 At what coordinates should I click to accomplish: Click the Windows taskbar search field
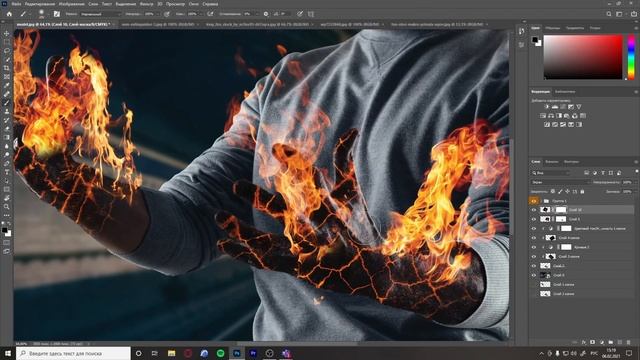coord(73,353)
